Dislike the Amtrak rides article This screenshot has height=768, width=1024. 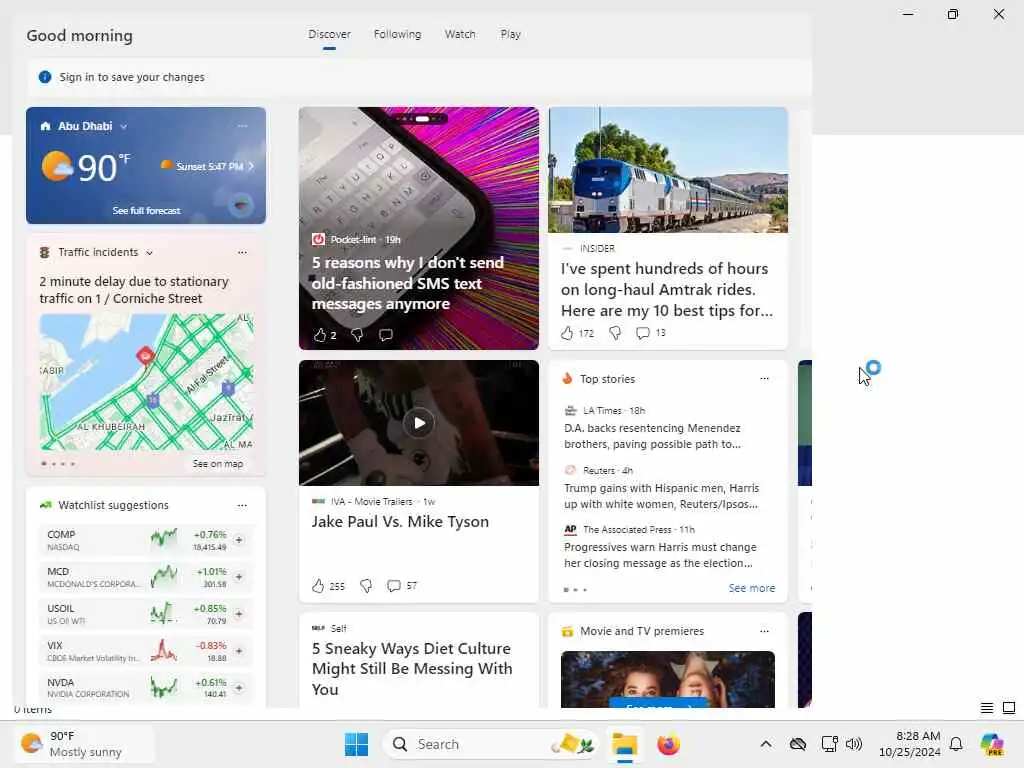point(615,333)
